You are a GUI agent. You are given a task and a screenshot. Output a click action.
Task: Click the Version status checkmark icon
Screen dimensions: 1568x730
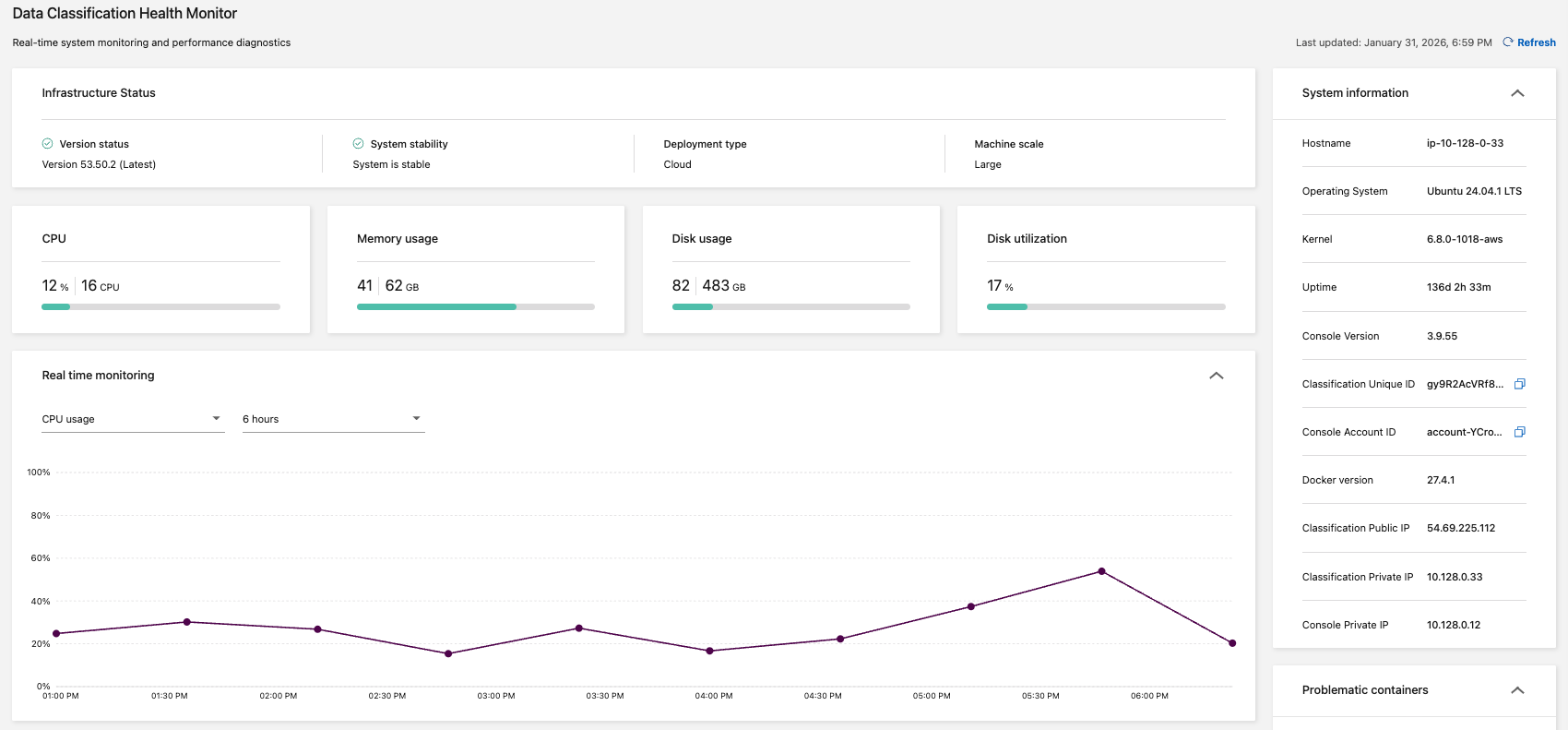pos(47,144)
